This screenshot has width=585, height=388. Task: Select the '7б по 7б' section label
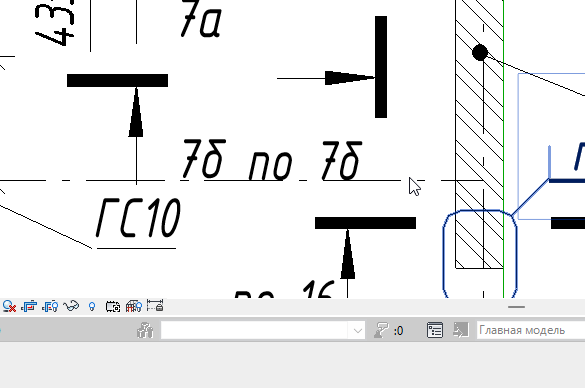272,160
